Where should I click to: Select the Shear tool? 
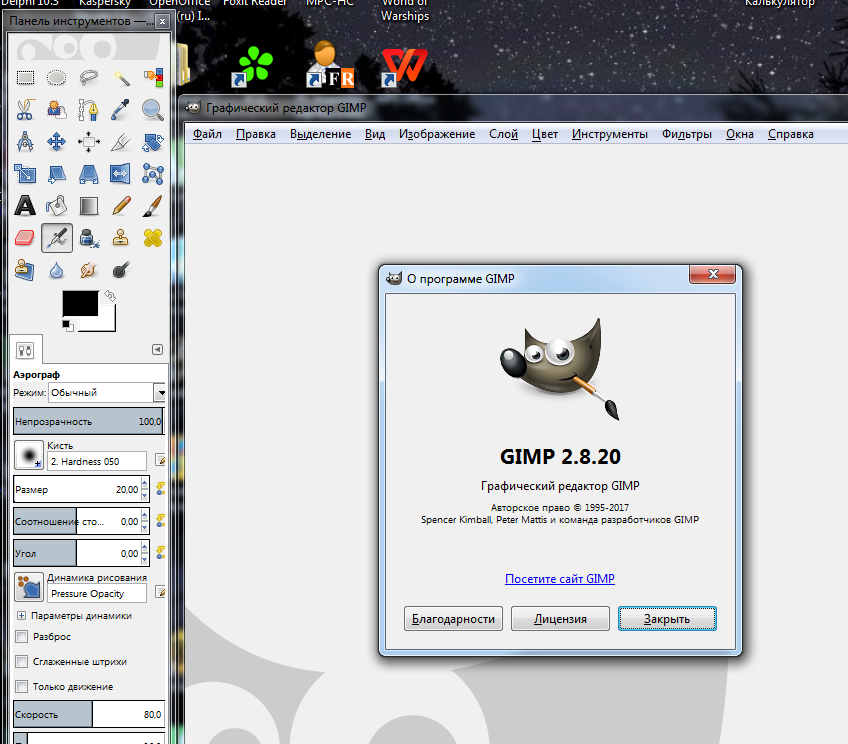pyautogui.click(x=56, y=174)
